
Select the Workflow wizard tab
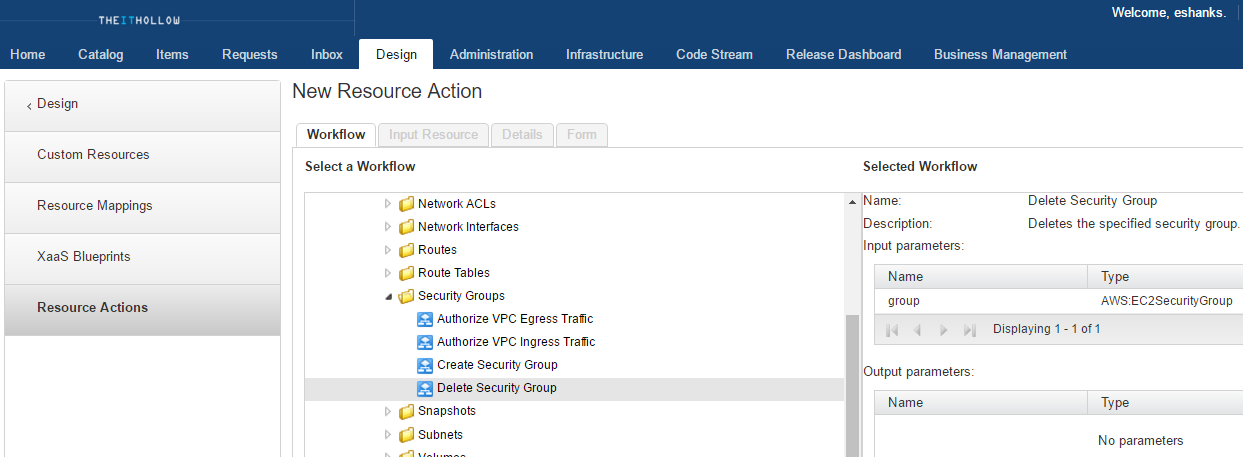pos(336,135)
